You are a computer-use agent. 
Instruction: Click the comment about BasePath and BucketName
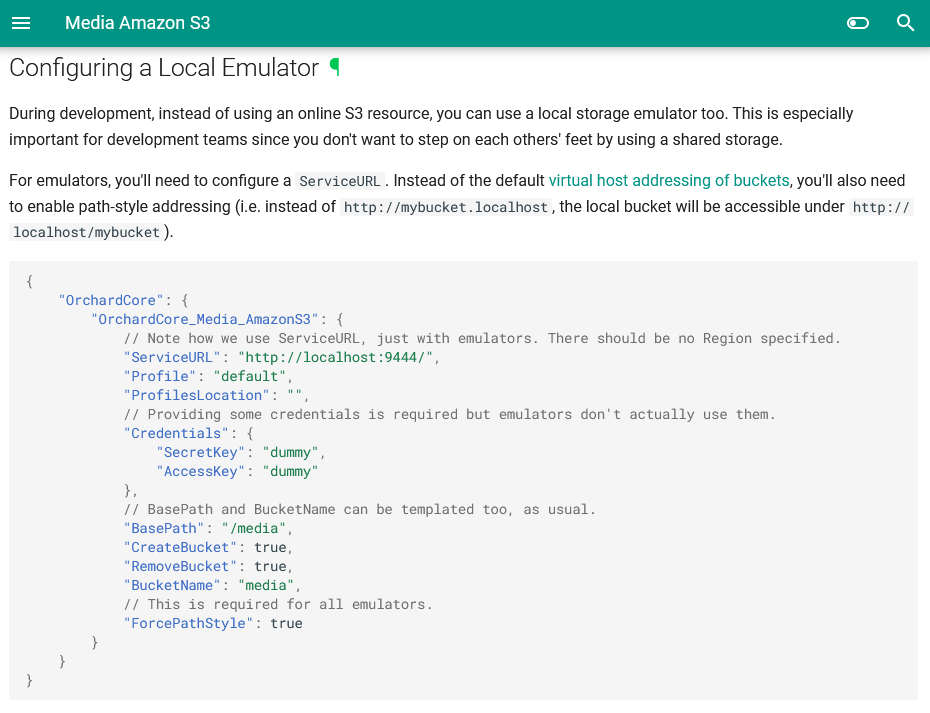[359, 509]
